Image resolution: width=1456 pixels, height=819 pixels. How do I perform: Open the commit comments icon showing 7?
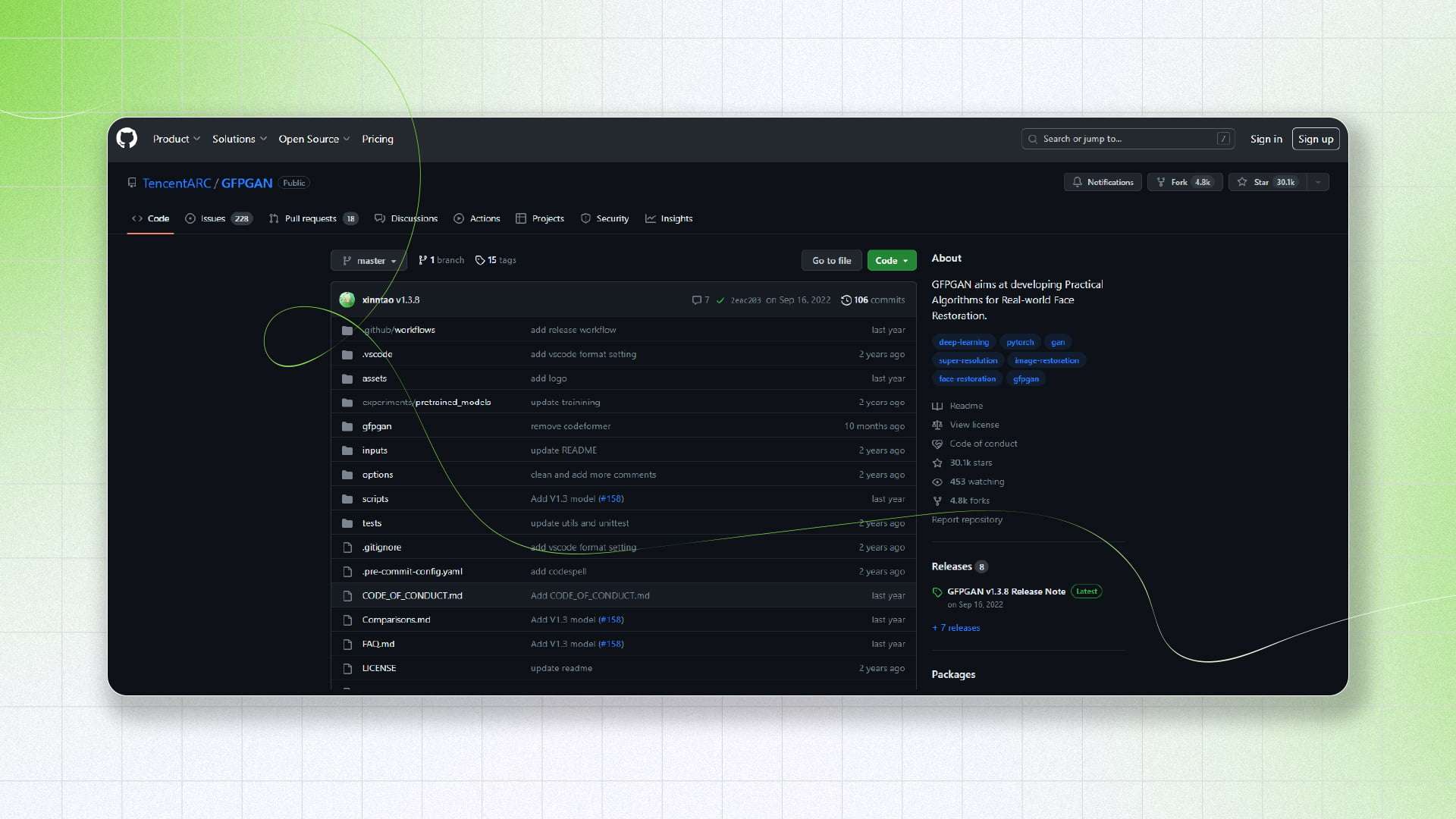point(701,300)
